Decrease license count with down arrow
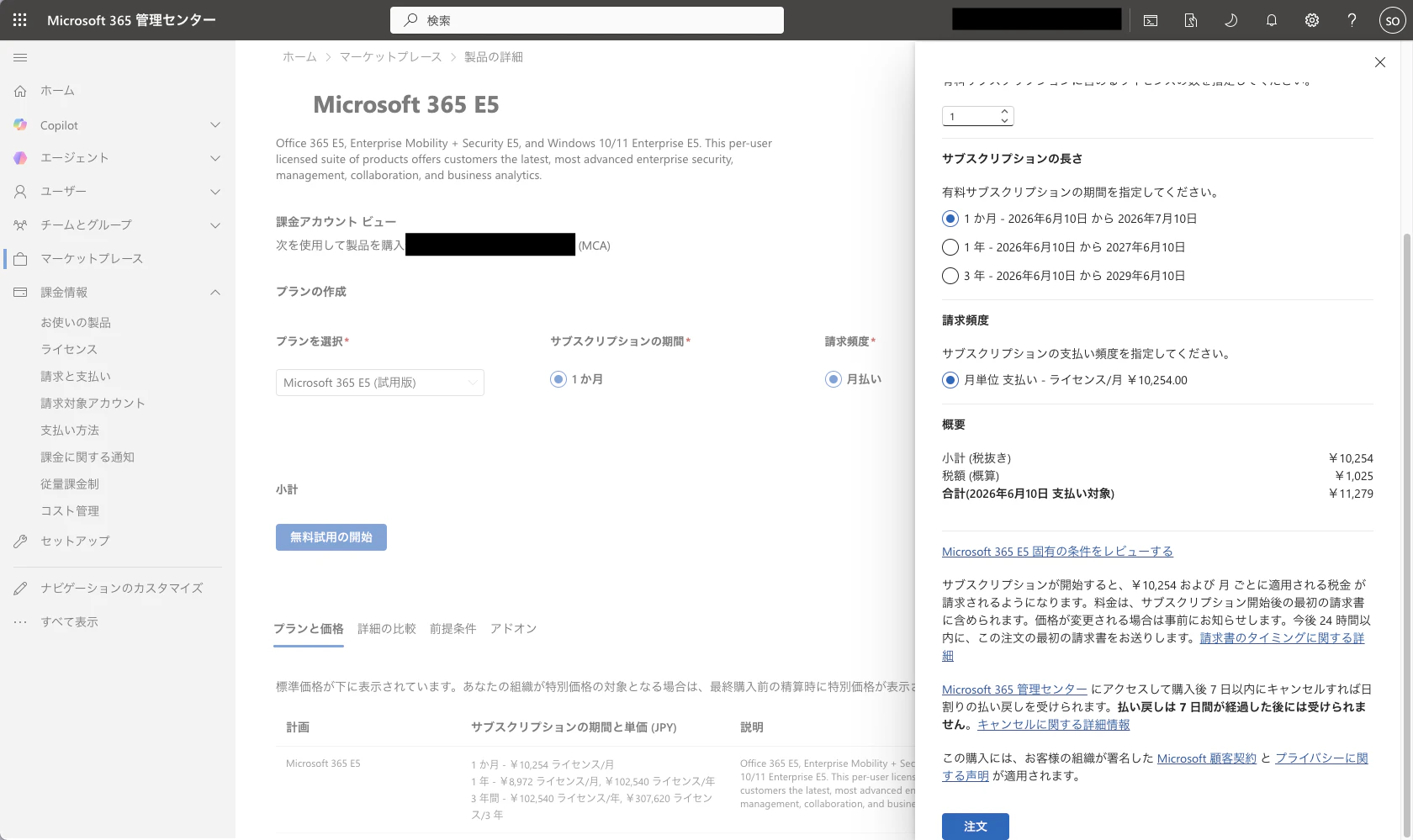Viewport: 1413px width, 840px height. click(1004, 121)
